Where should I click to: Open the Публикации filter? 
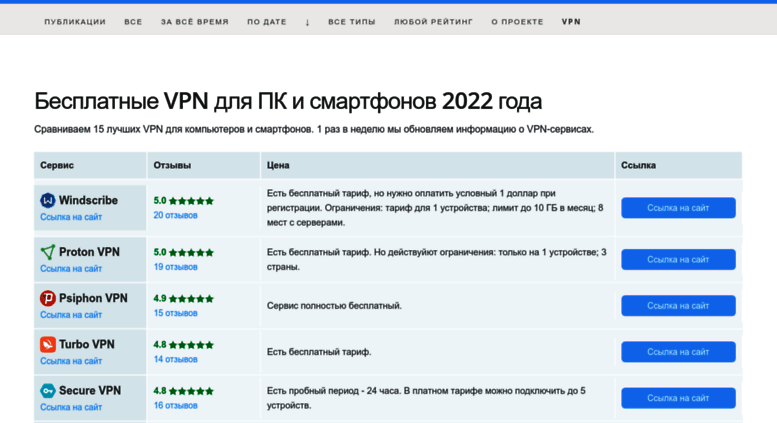point(75,22)
